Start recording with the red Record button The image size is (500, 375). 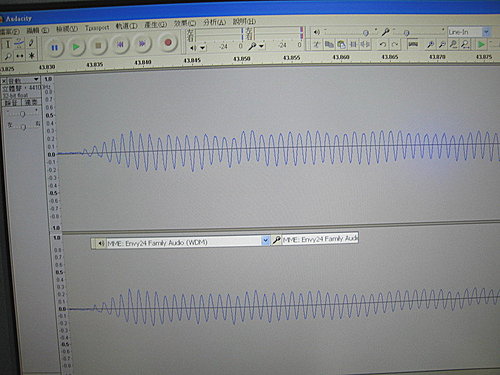coord(168,43)
